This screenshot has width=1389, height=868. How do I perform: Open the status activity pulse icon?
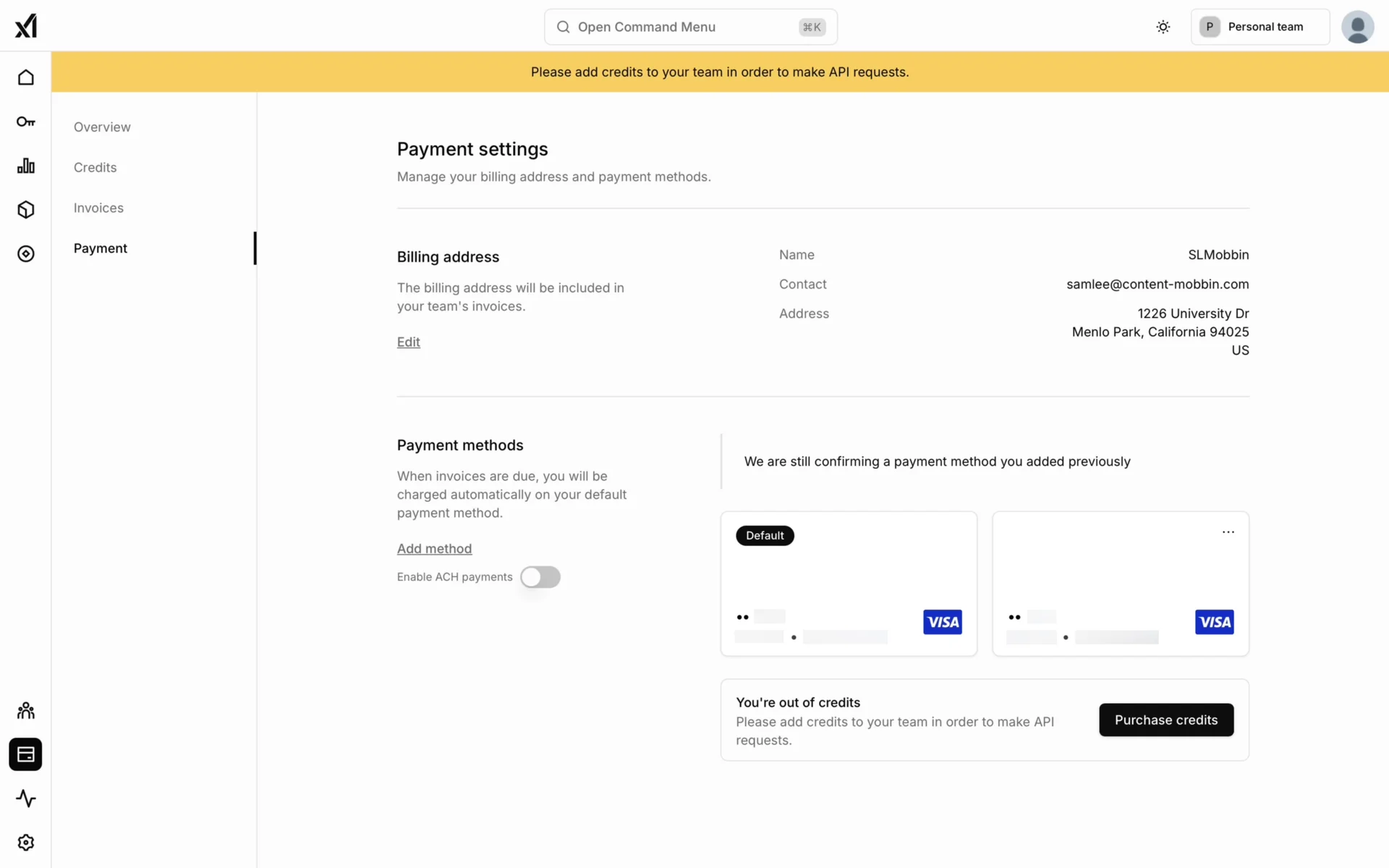tap(26, 799)
